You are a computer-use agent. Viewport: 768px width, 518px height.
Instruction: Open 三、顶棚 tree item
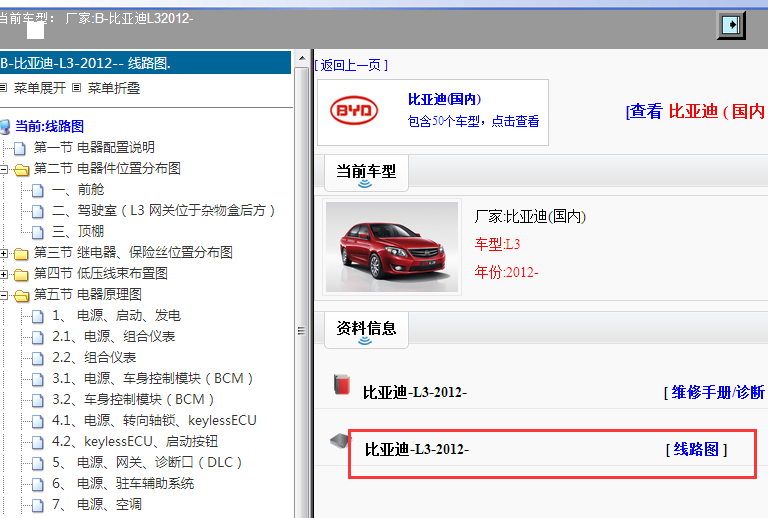click(78, 232)
